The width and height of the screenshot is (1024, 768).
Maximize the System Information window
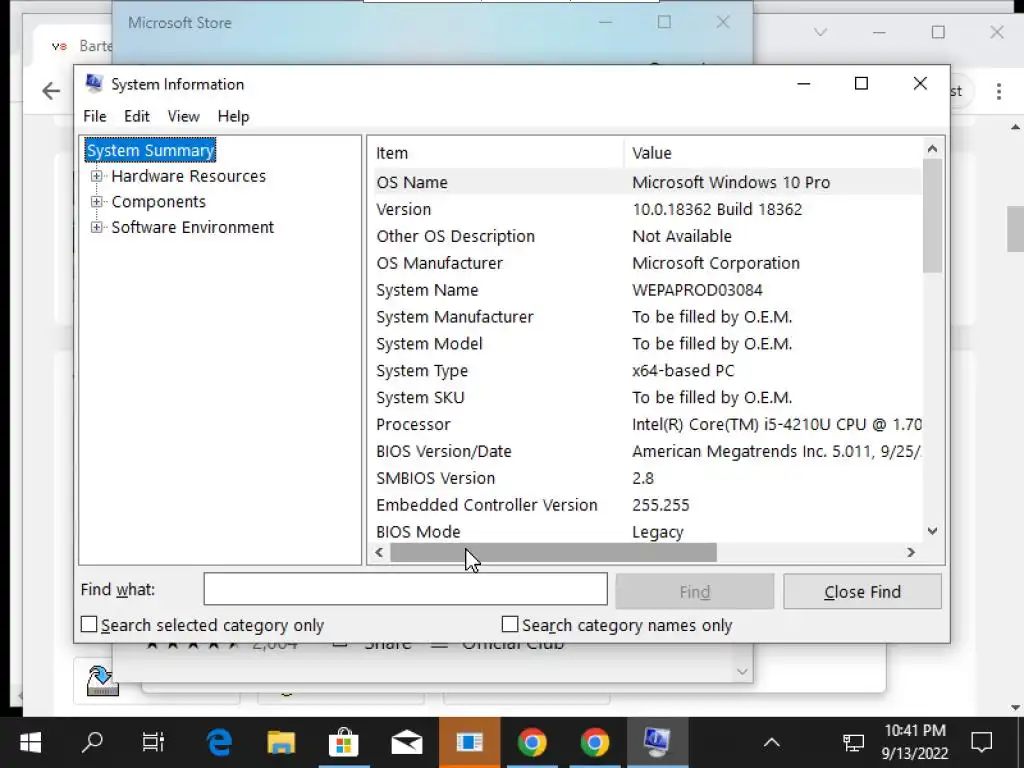(861, 84)
